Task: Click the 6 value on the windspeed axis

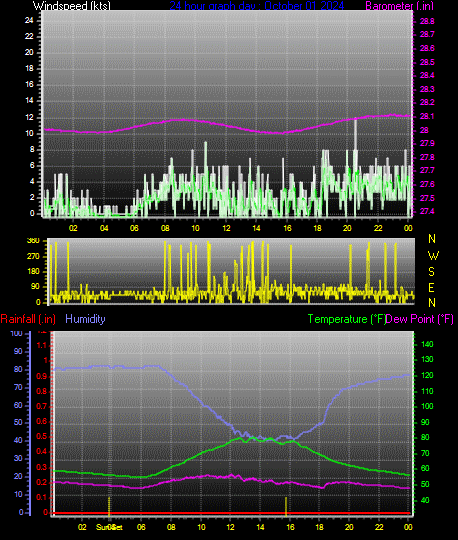Action: tap(32, 166)
